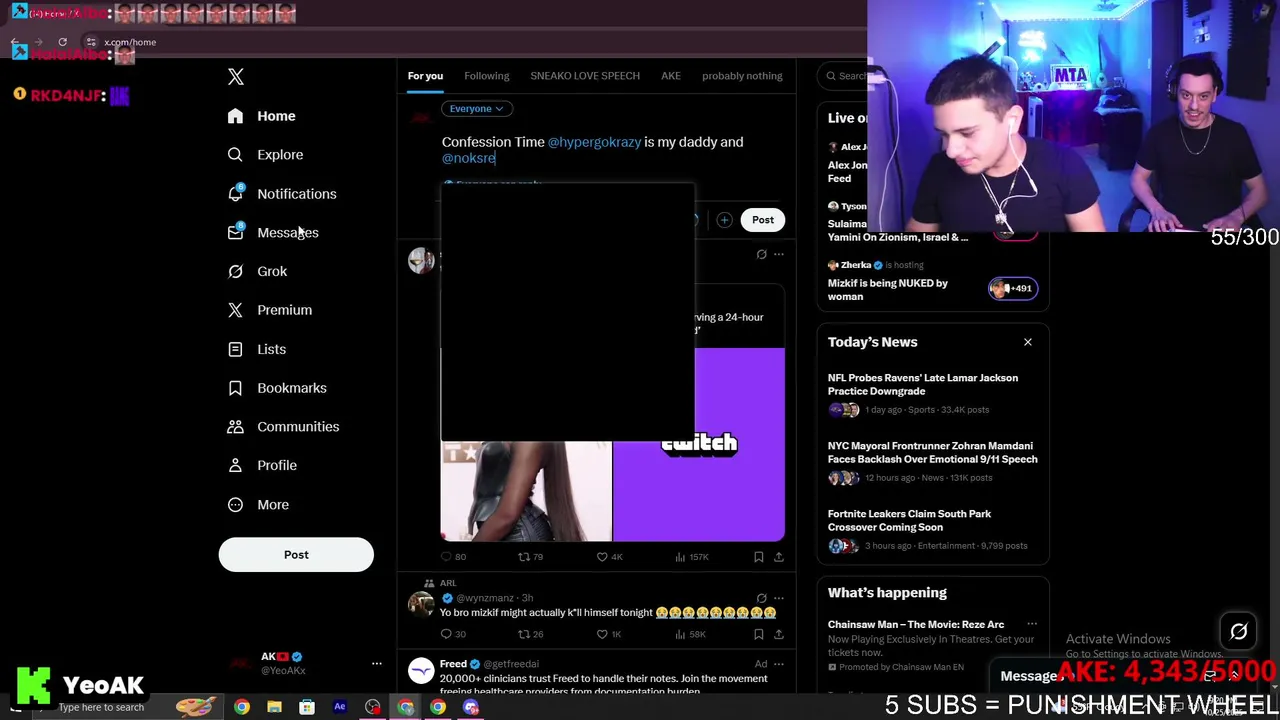Open the Chainsaw Man Reze Arc trend
This screenshot has width=1280, height=720.
(x=916, y=624)
